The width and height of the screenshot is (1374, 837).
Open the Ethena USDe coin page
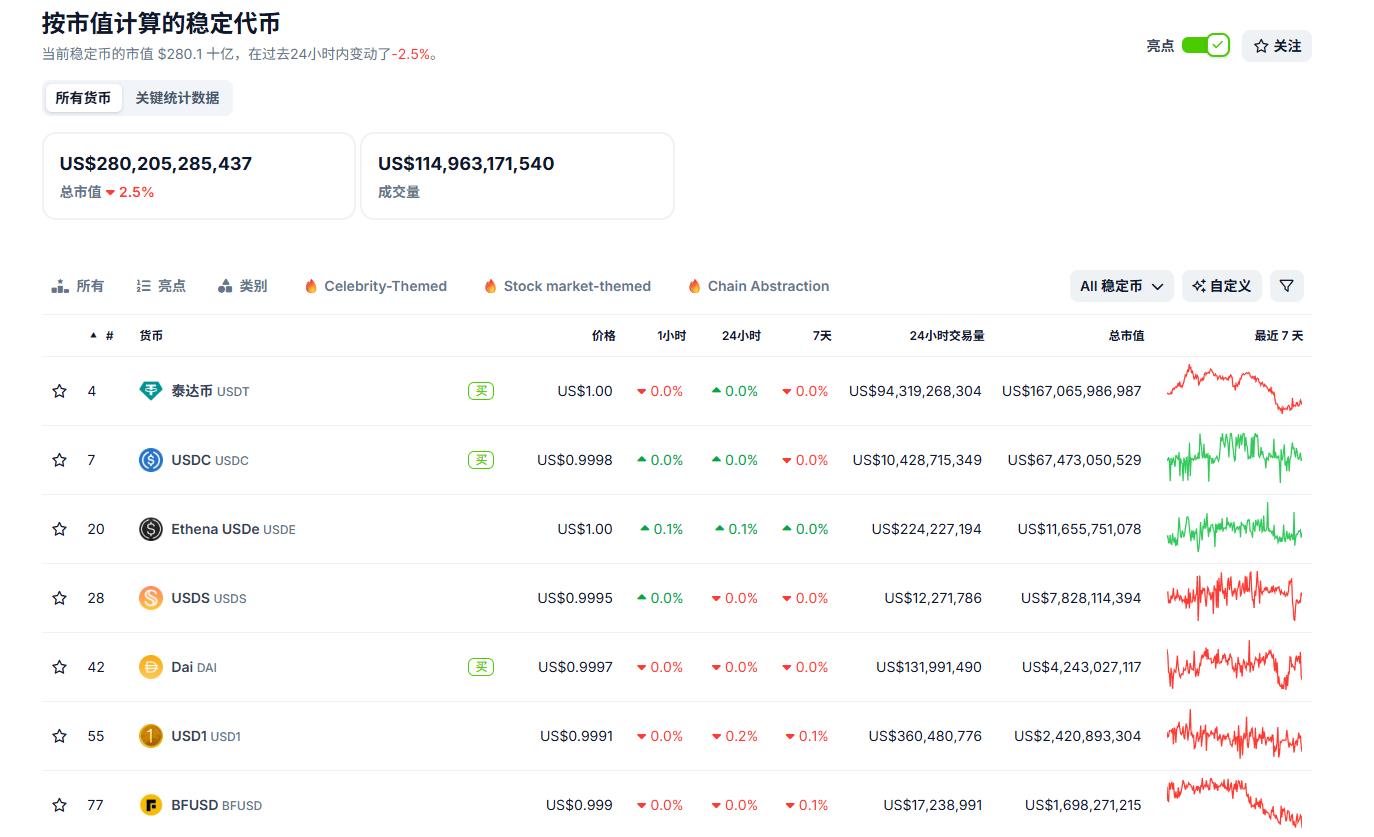pos(233,529)
